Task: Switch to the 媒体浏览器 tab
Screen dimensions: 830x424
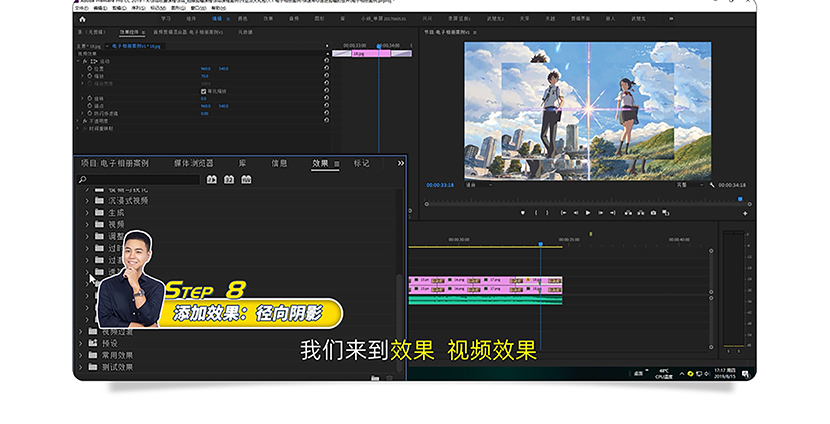Action: coord(193,164)
